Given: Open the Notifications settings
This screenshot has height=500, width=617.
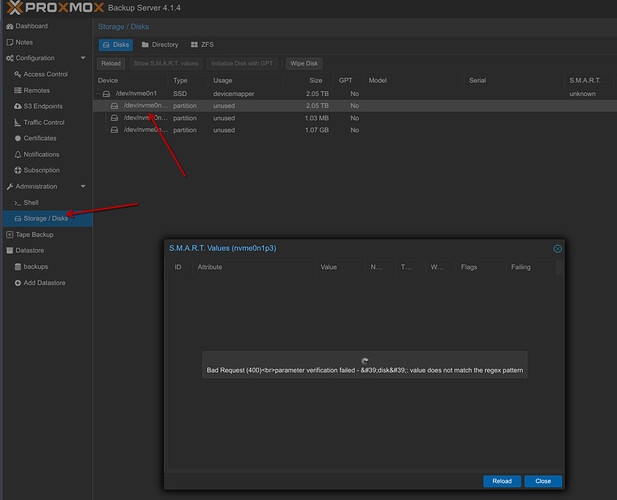Looking at the screenshot, I should (42, 154).
